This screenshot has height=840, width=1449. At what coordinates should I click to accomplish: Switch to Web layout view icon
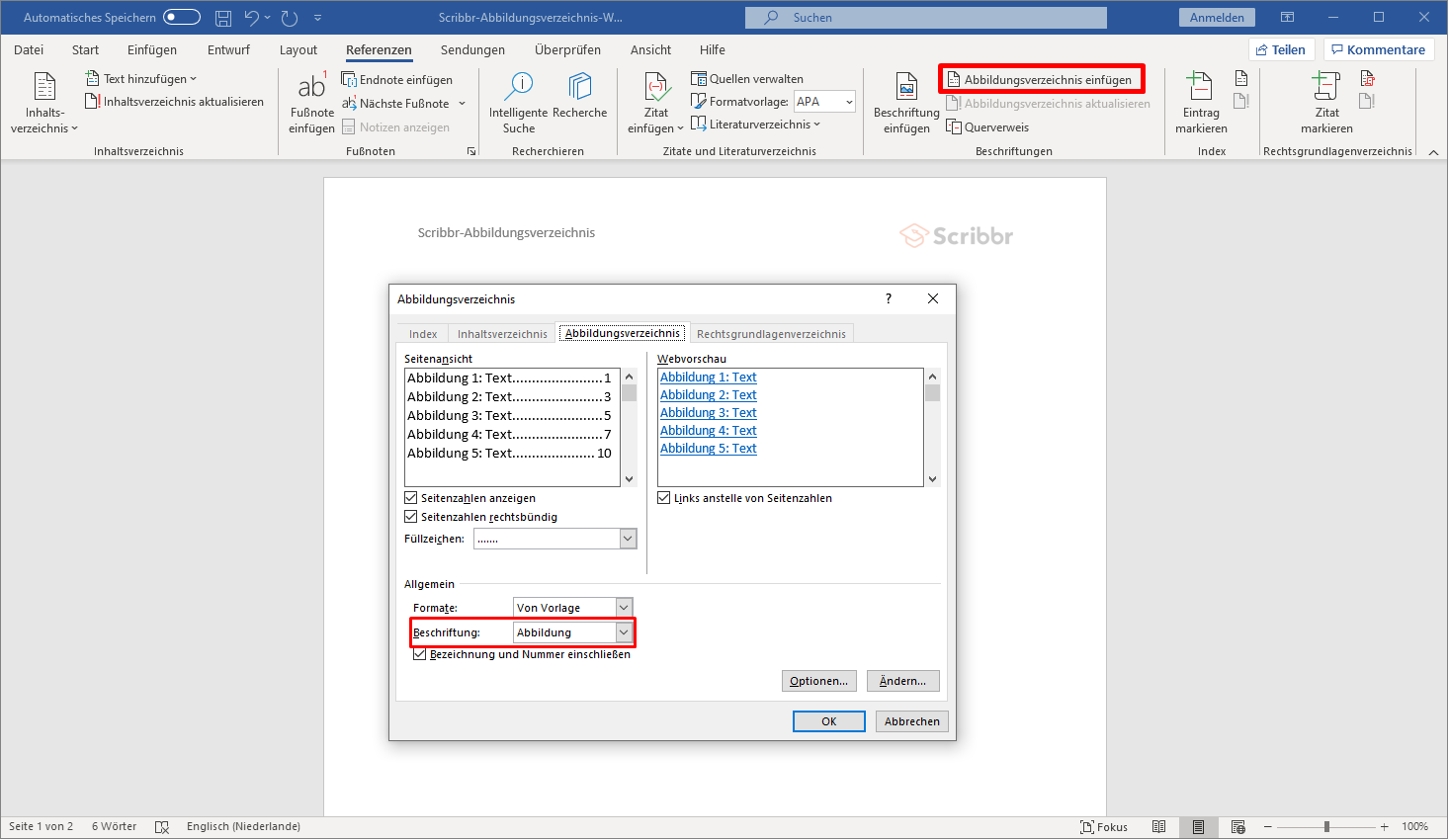click(1238, 827)
